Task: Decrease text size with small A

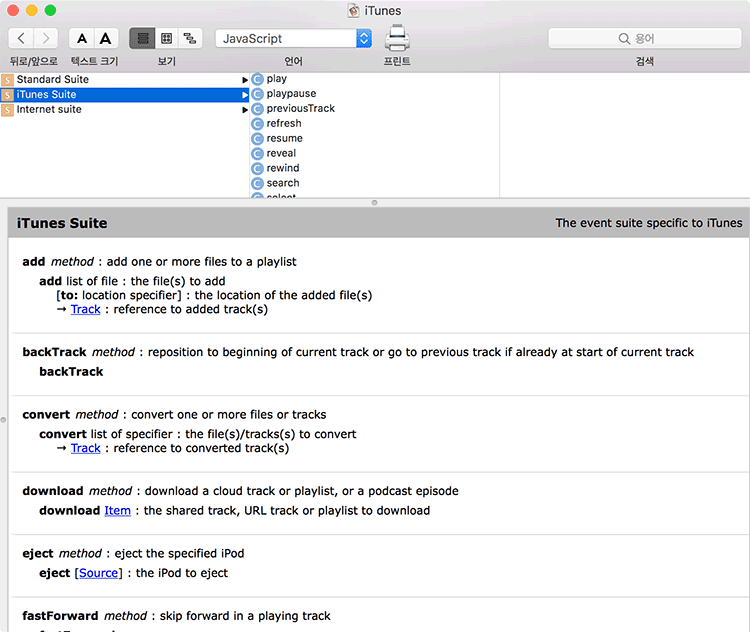Action: point(82,38)
